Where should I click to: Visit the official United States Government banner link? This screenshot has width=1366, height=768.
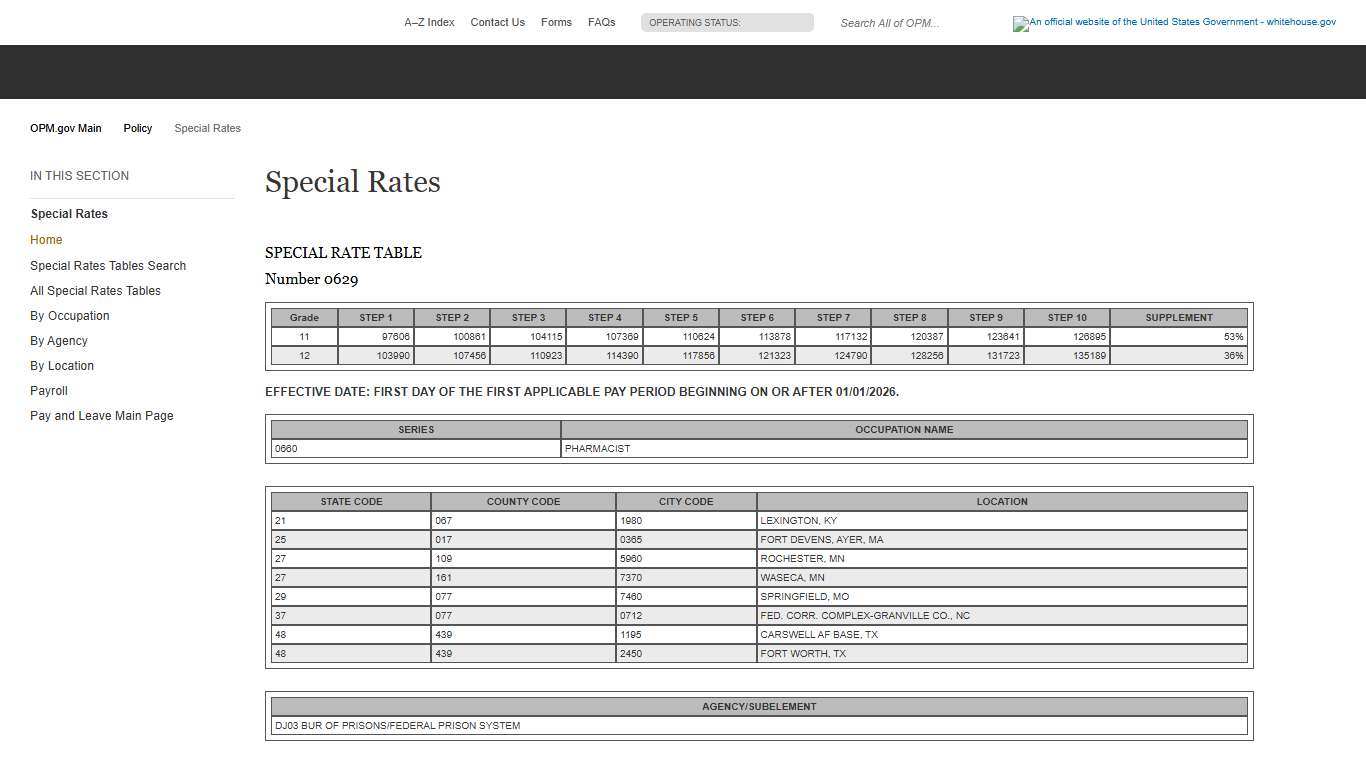[1174, 23]
